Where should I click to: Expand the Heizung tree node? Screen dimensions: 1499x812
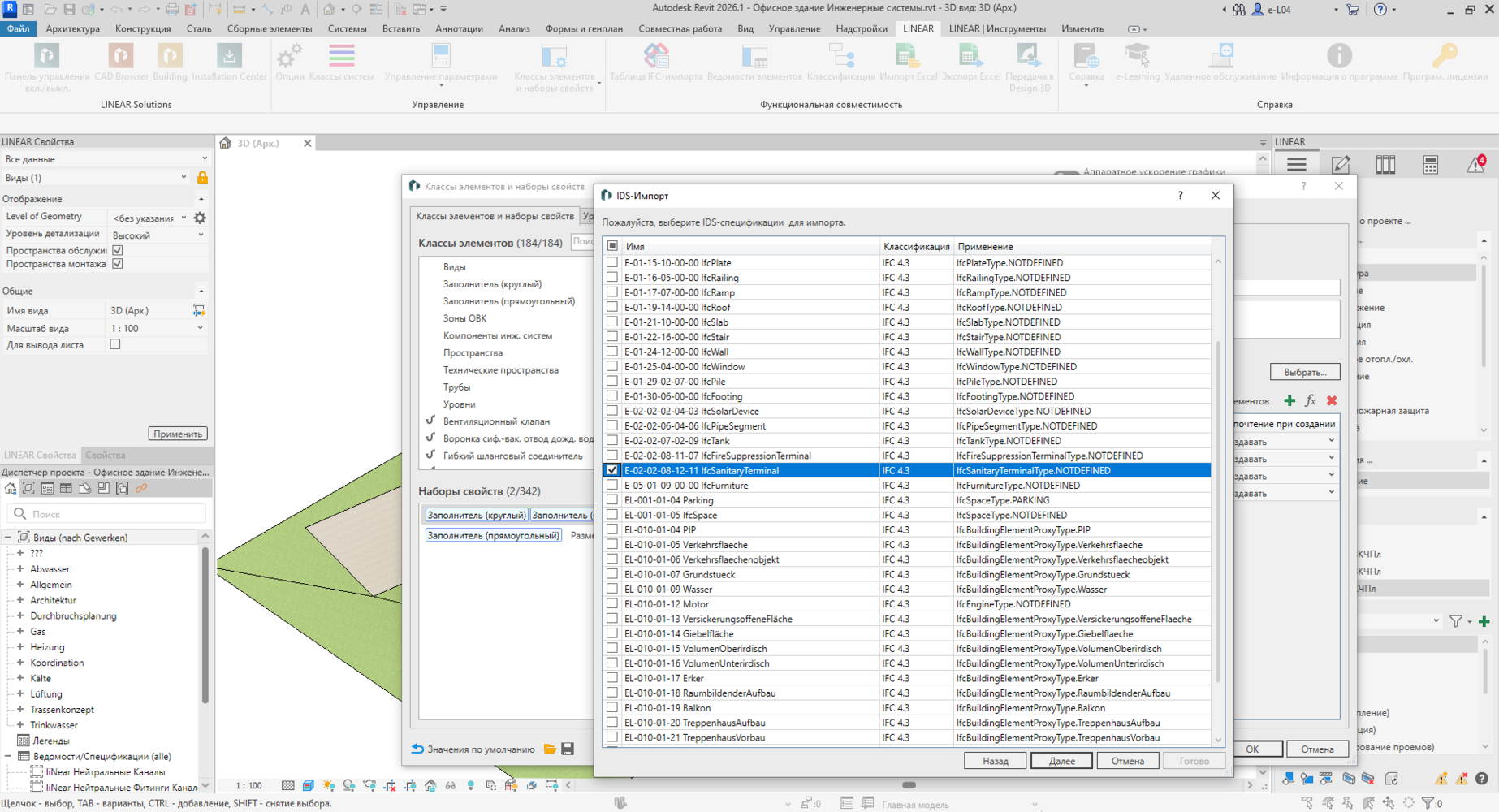point(20,647)
